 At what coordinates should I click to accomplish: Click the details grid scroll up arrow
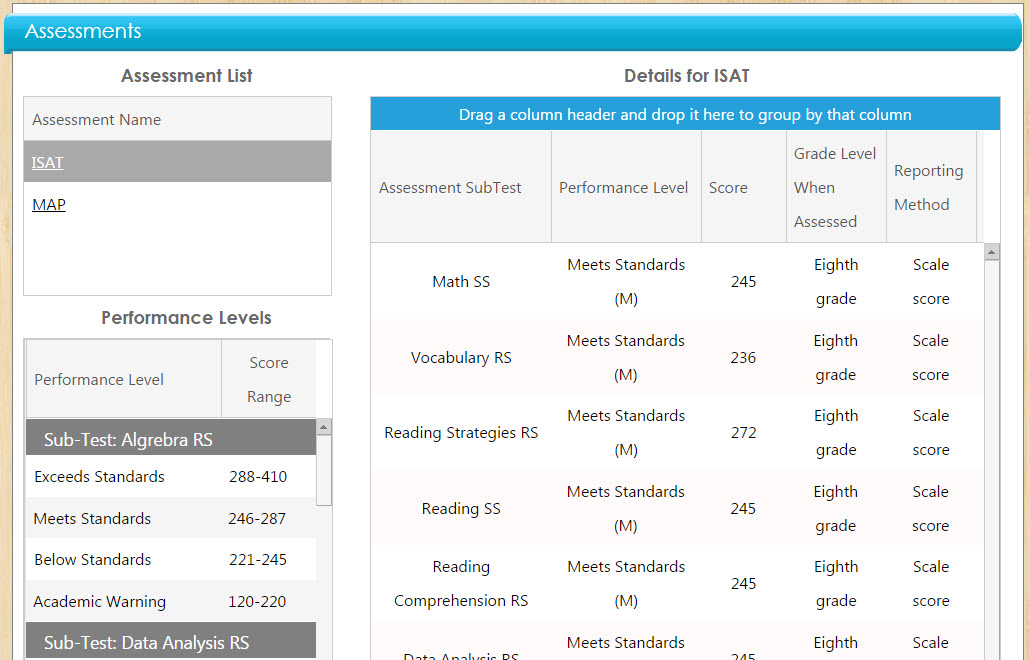tap(992, 252)
